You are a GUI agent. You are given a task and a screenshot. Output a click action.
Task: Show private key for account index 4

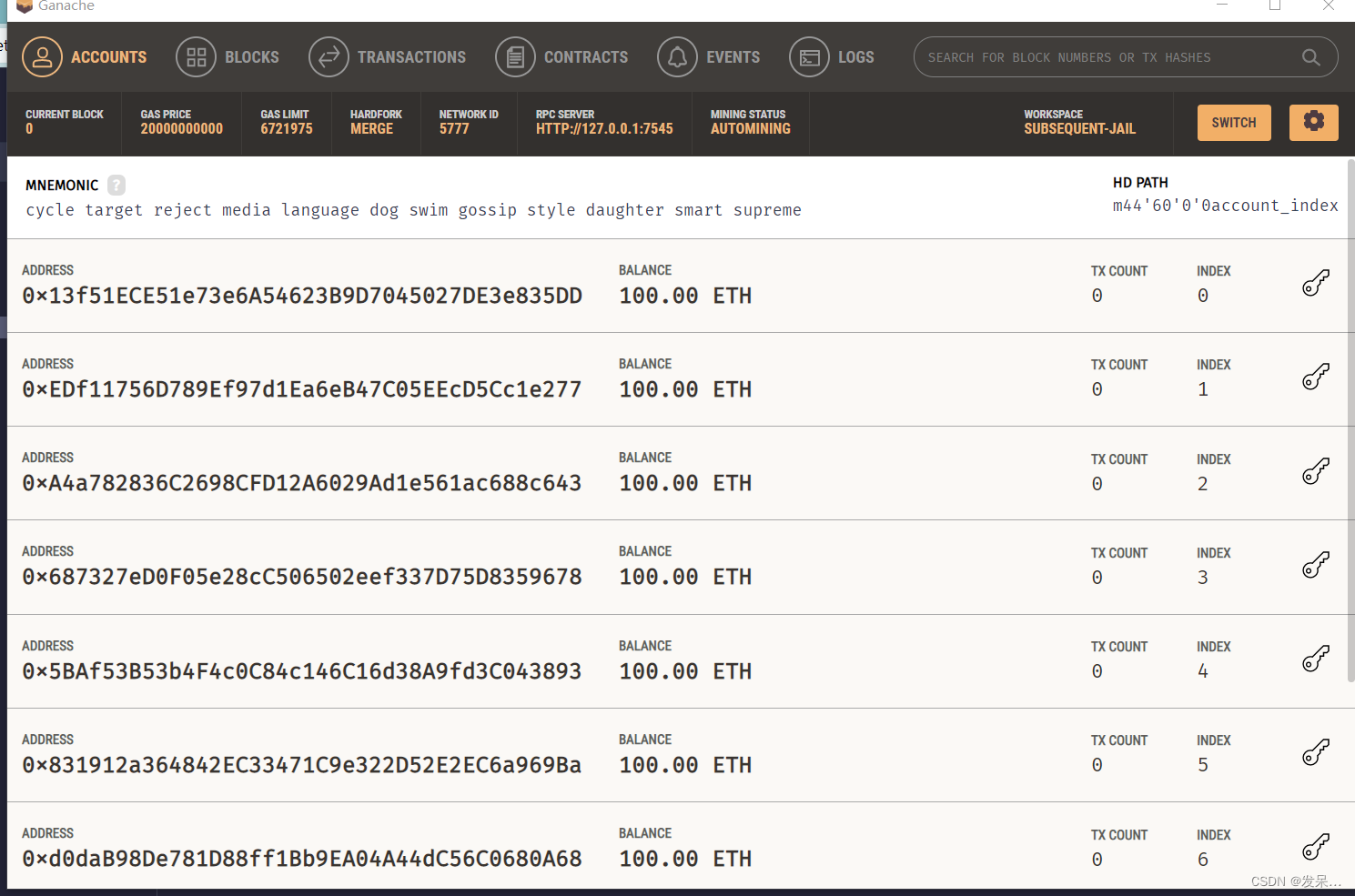[x=1316, y=659]
